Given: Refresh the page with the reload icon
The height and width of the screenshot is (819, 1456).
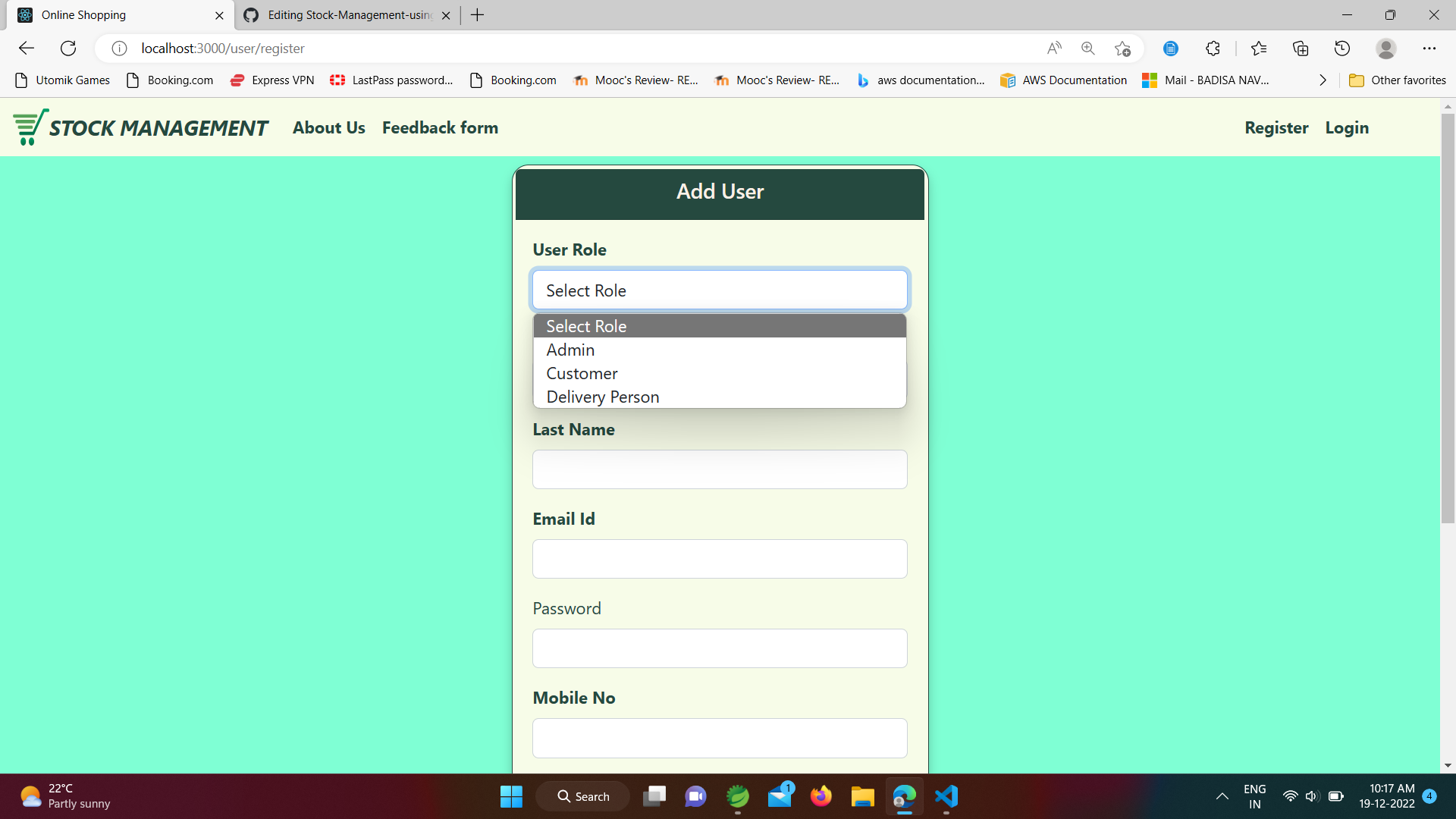Looking at the screenshot, I should 68,49.
